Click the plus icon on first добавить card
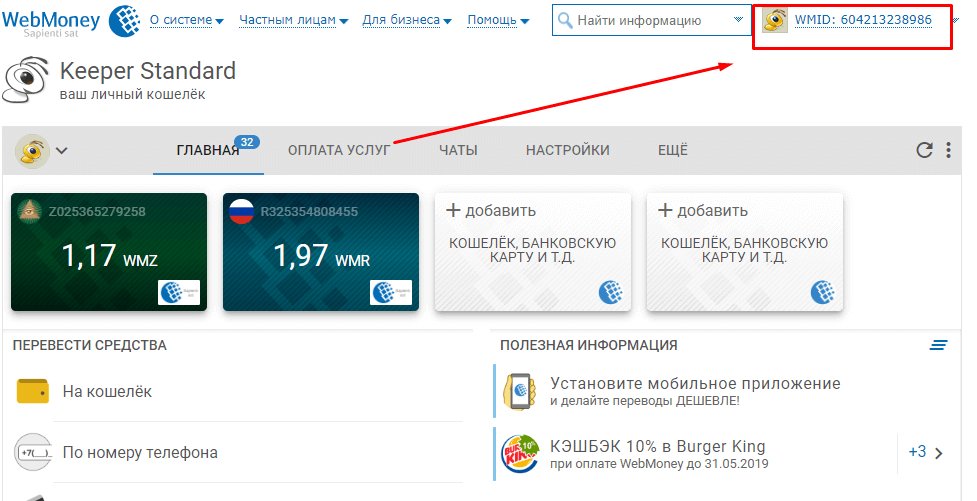The width and height of the screenshot is (977, 501). tap(453, 211)
